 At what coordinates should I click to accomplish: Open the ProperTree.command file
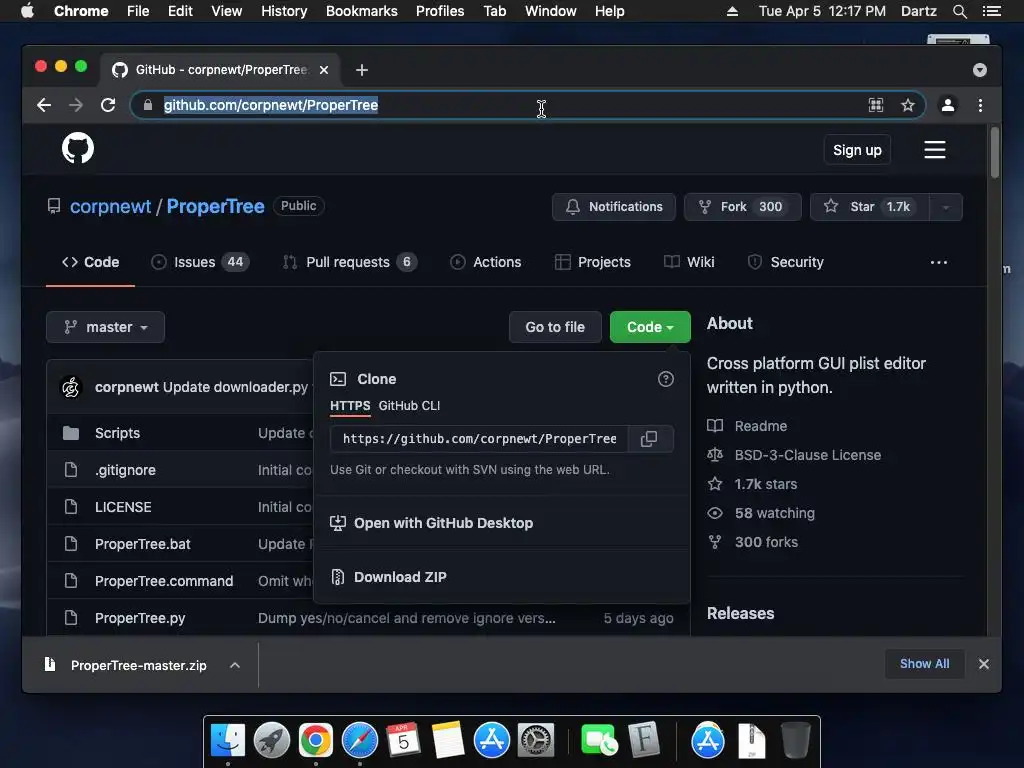pyautogui.click(x=164, y=581)
